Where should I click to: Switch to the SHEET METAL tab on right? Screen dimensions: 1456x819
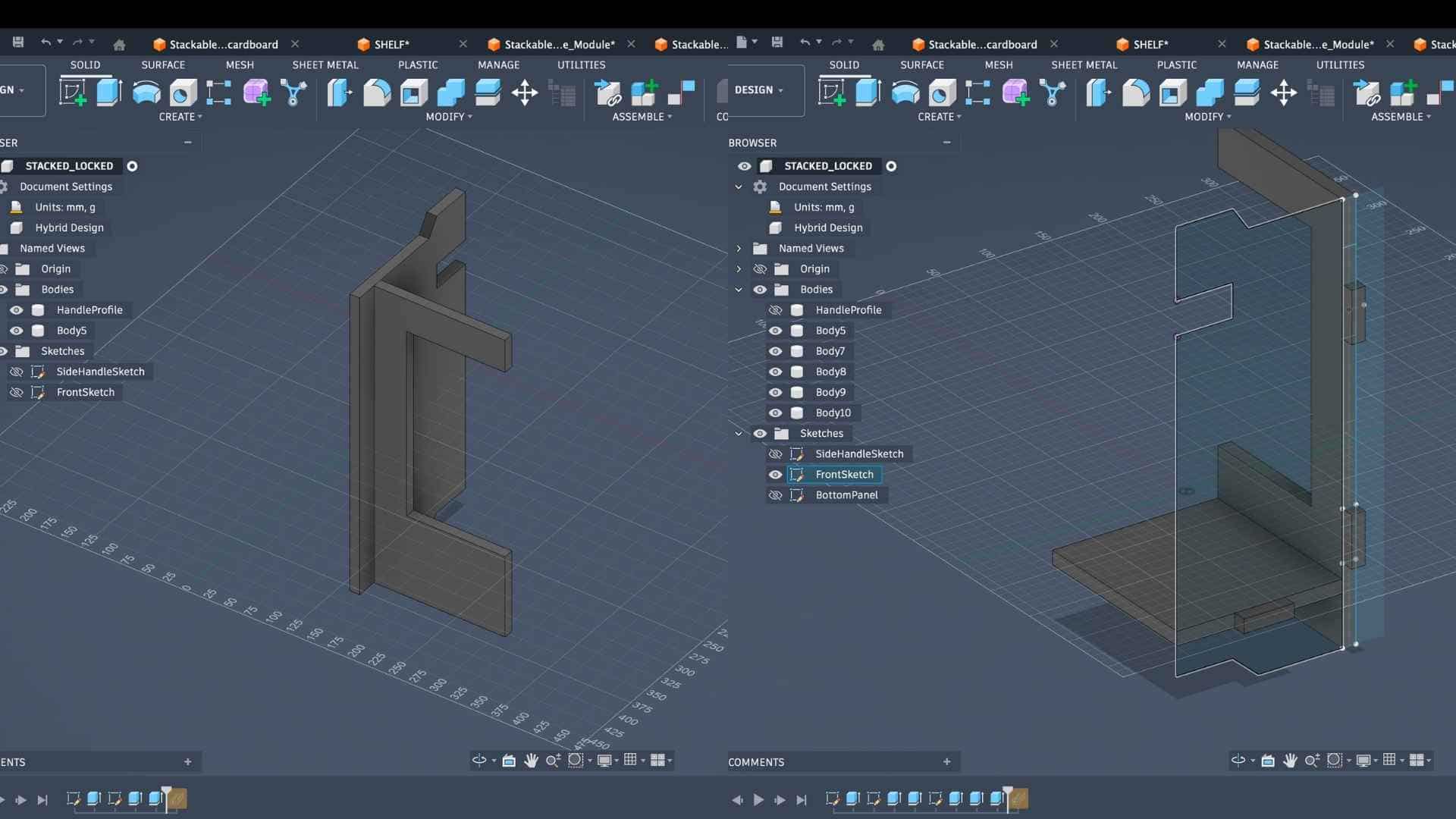click(x=1084, y=65)
